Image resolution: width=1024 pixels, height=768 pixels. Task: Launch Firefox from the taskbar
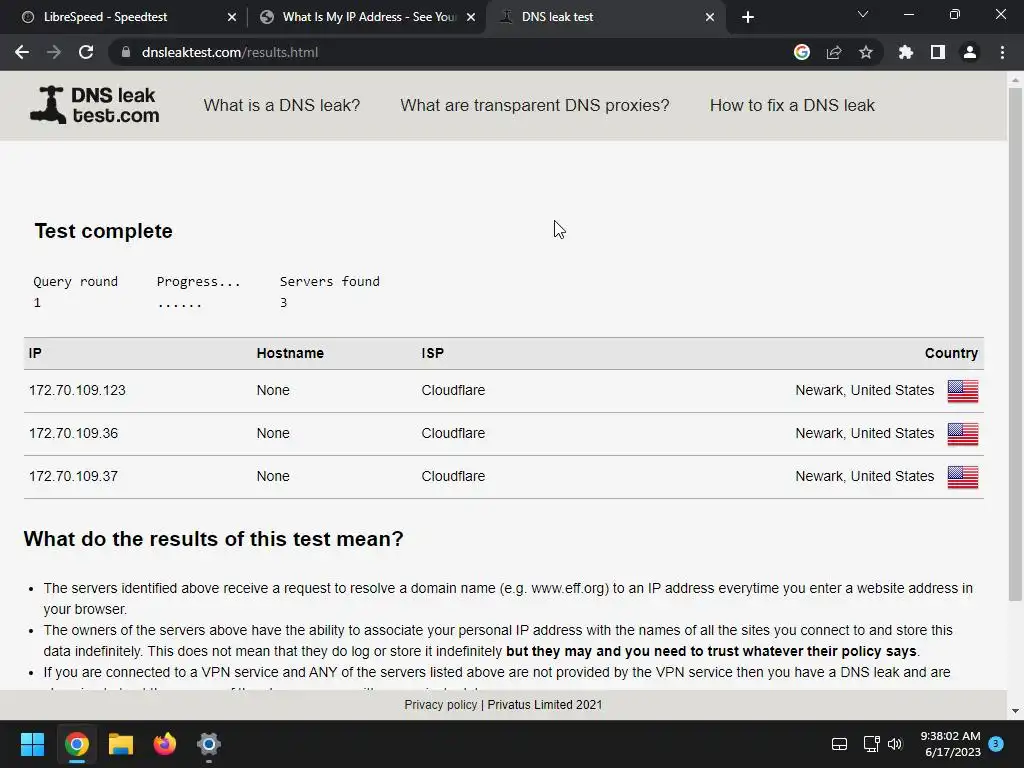(x=165, y=744)
